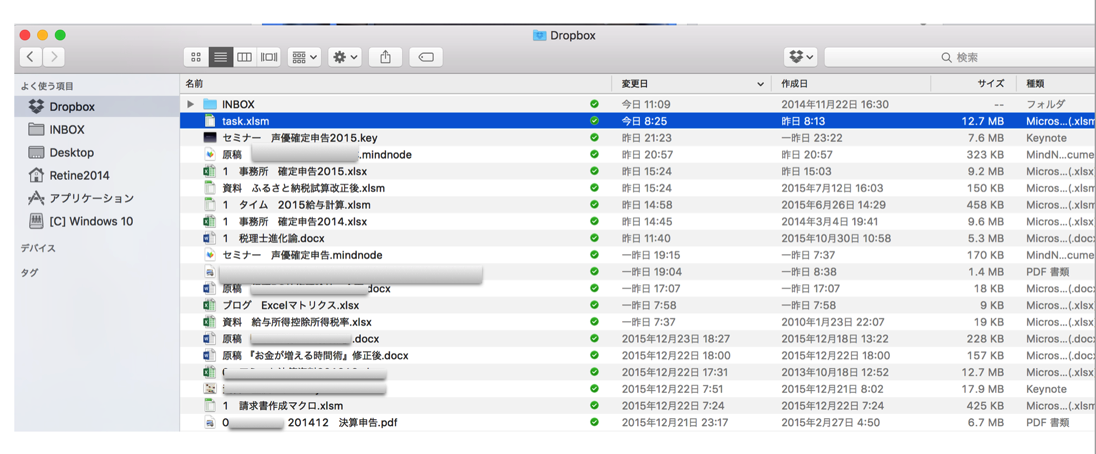Screen dimensions: 1096x454
Task: Click the Excel icon of 1 事務所 確定申告2015.xlsx
Action: click(208, 171)
